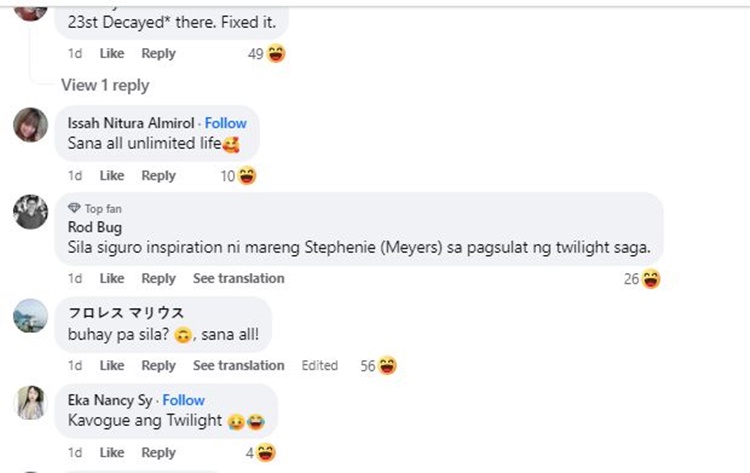Image resolution: width=750 pixels, height=473 pixels.
Task: Follow Issah Nitura Almirol
Action: coord(226,123)
